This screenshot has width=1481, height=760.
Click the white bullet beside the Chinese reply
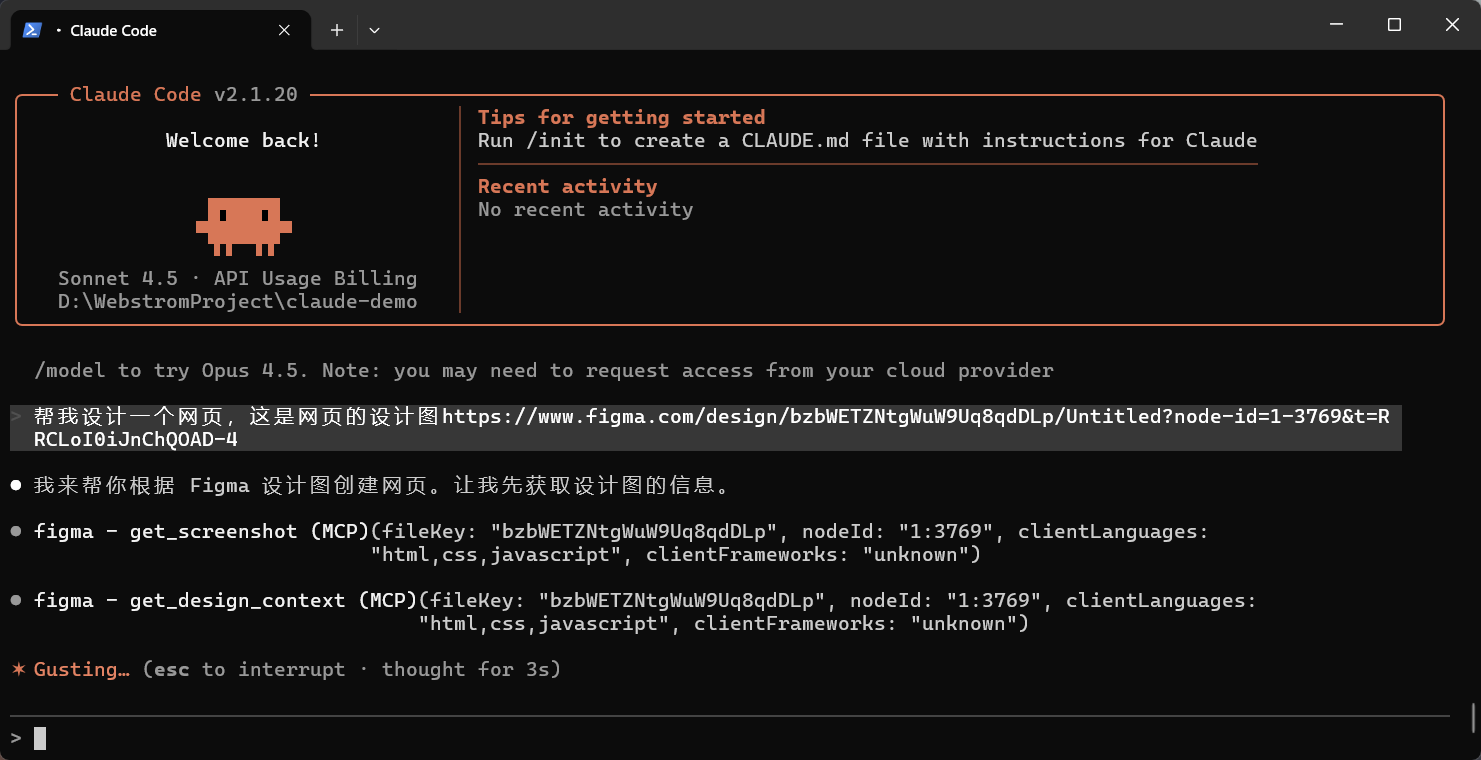point(16,485)
